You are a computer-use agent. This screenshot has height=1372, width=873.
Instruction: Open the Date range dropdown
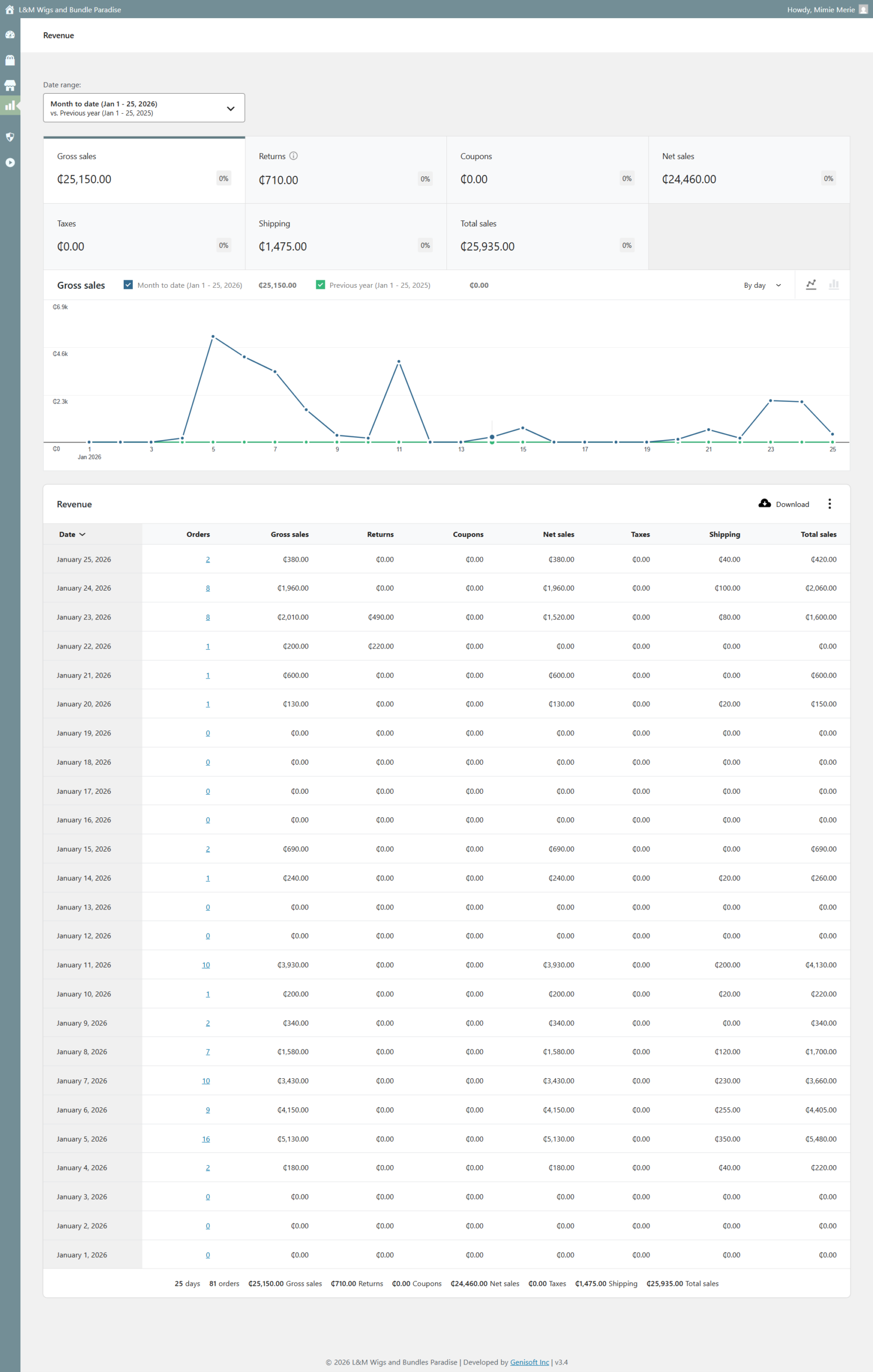pyautogui.click(x=144, y=108)
